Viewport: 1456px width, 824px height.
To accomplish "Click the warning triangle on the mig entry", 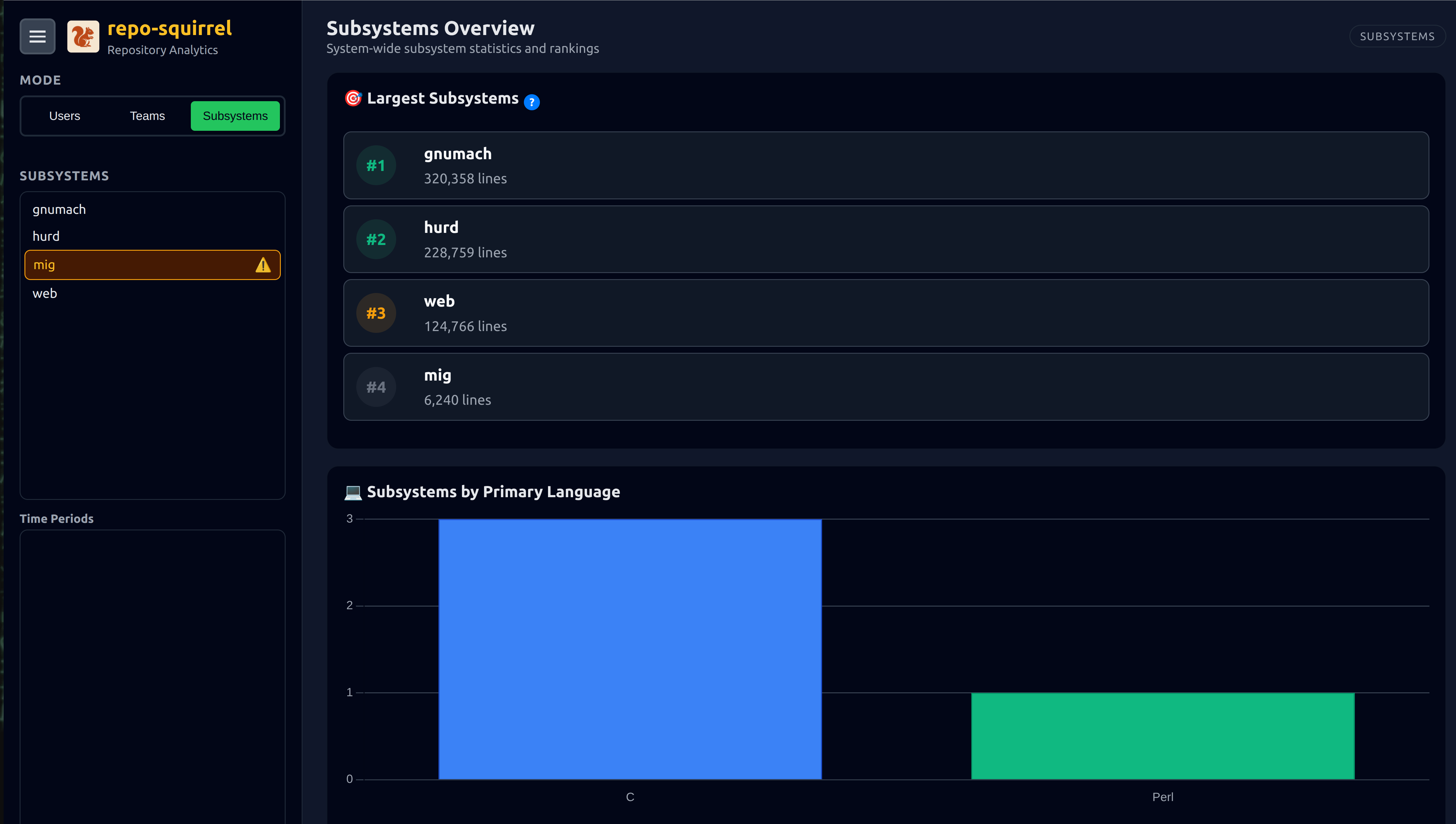I will 264,264.
